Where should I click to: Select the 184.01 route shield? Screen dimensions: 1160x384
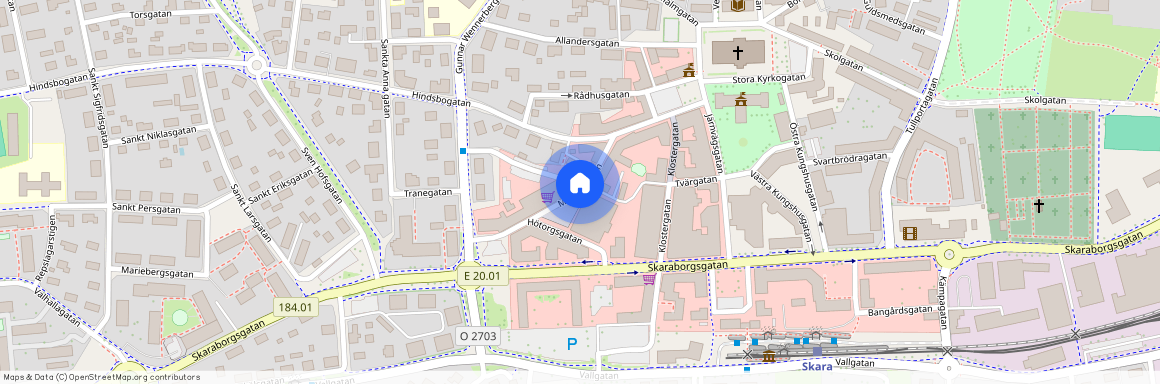tap(297, 306)
